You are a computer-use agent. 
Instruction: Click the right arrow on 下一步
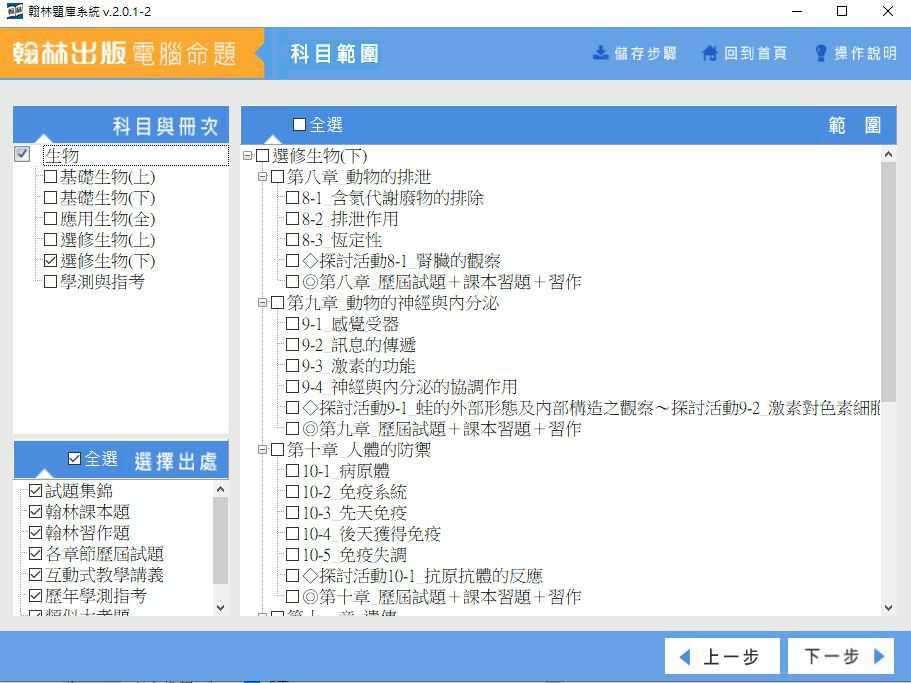(879, 656)
